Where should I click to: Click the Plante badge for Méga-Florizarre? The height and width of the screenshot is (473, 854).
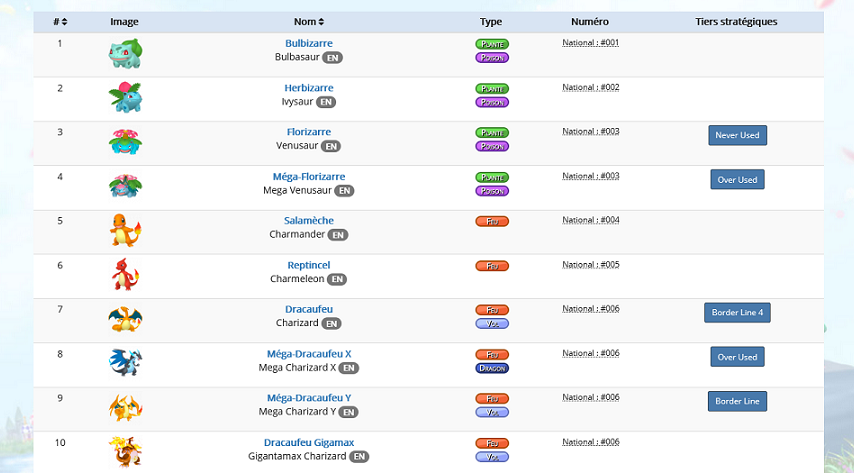492,178
